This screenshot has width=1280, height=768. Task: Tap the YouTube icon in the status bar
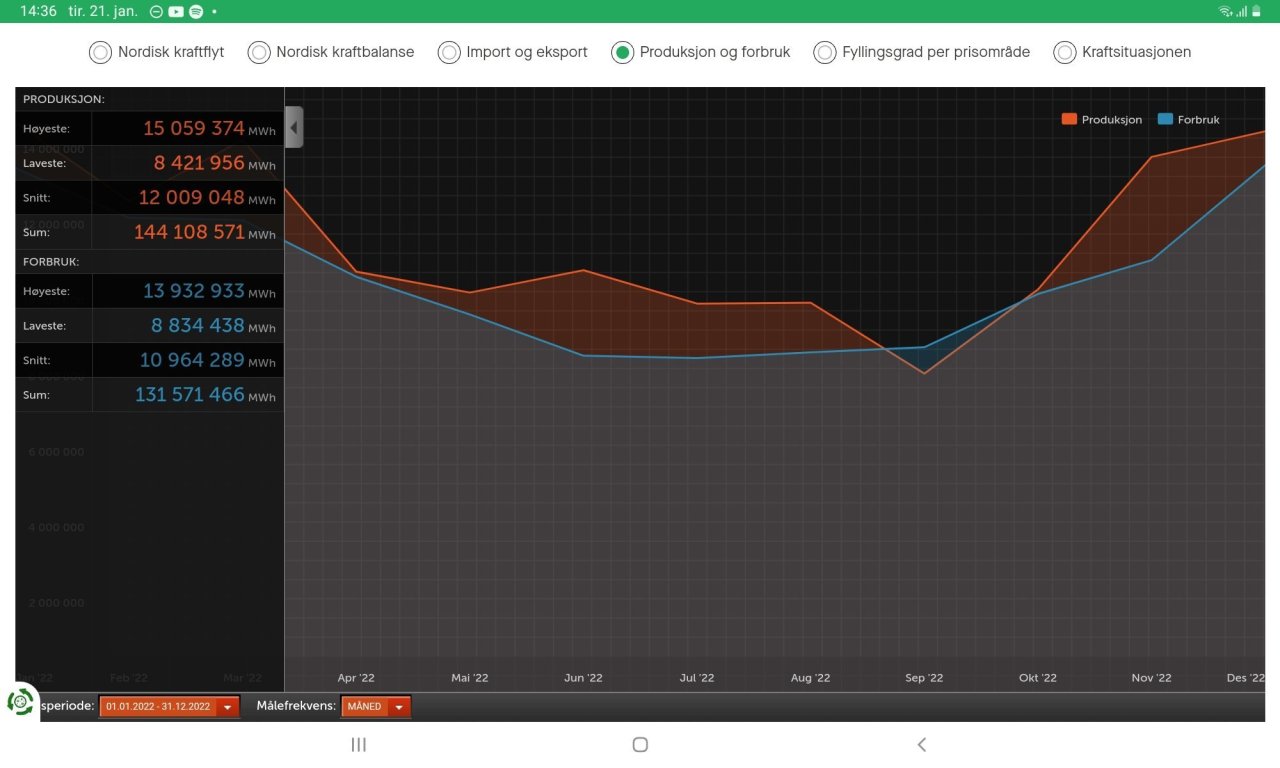click(x=176, y=11)
